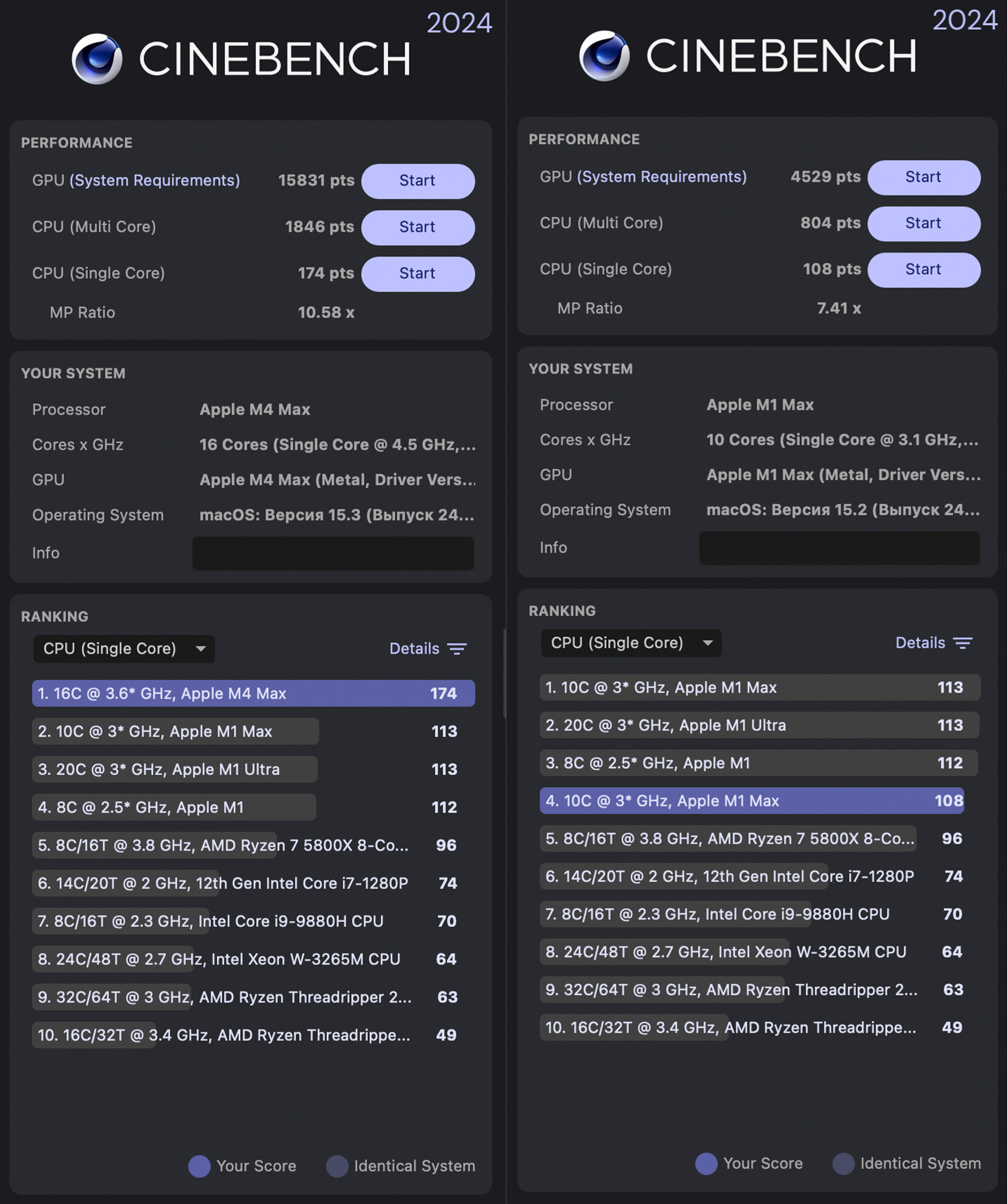1007x1204 pixels.
Task: Click the 16 Cores GHz value
Action: pos(338,445)
